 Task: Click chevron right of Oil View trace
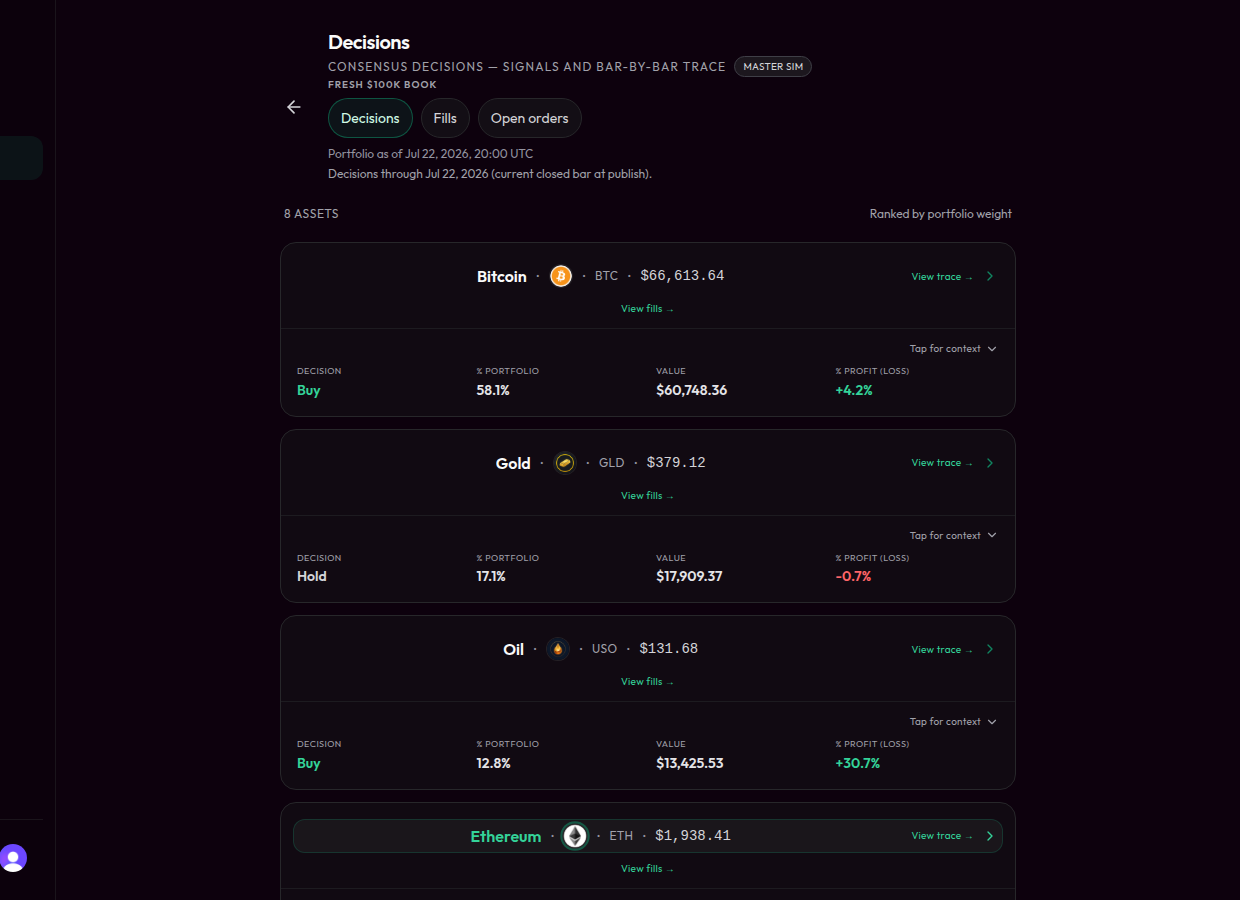[x=990, y=649]
